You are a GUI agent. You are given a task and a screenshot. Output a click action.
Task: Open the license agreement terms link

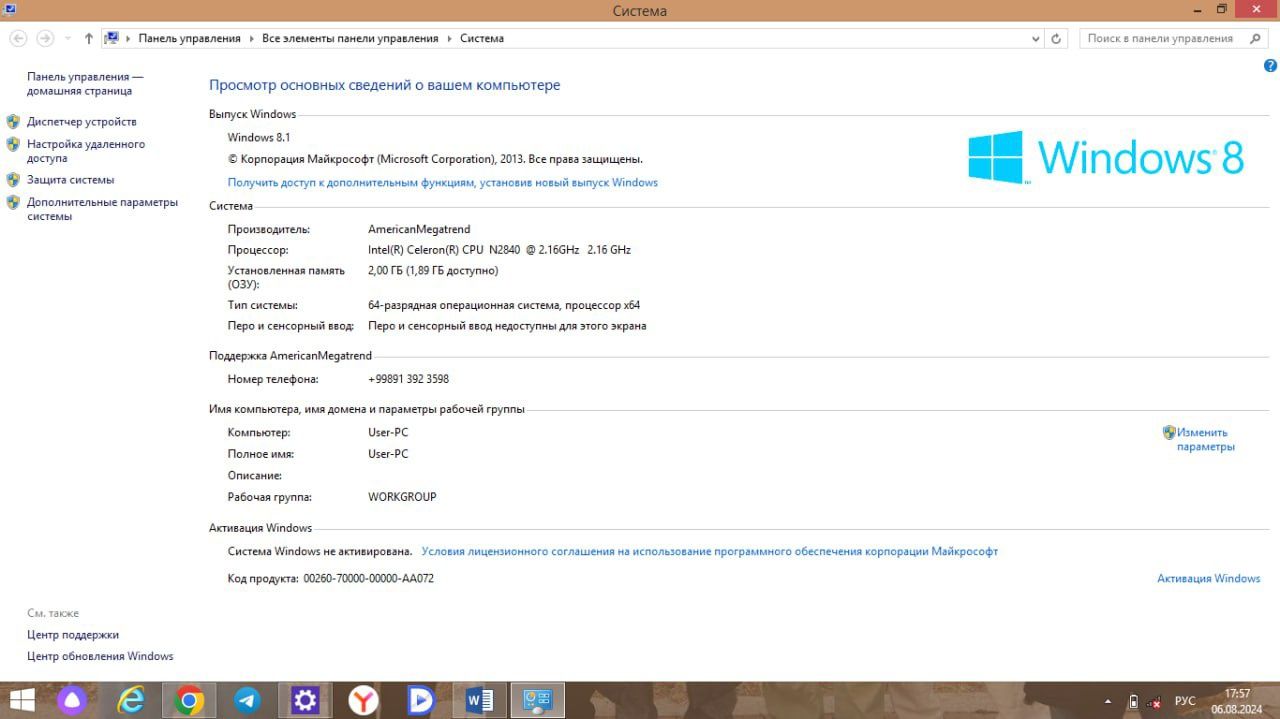click(x=710, y=552)
